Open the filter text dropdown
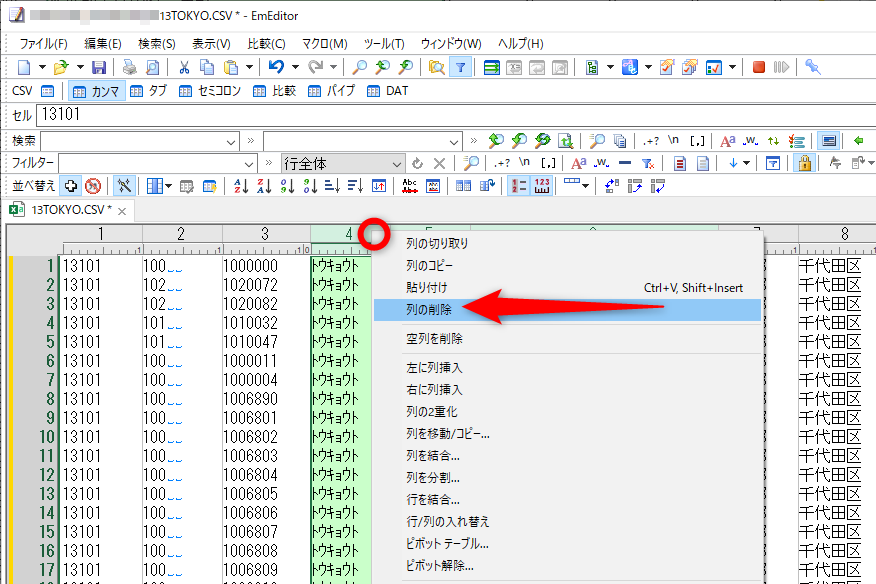 (249, 164)
